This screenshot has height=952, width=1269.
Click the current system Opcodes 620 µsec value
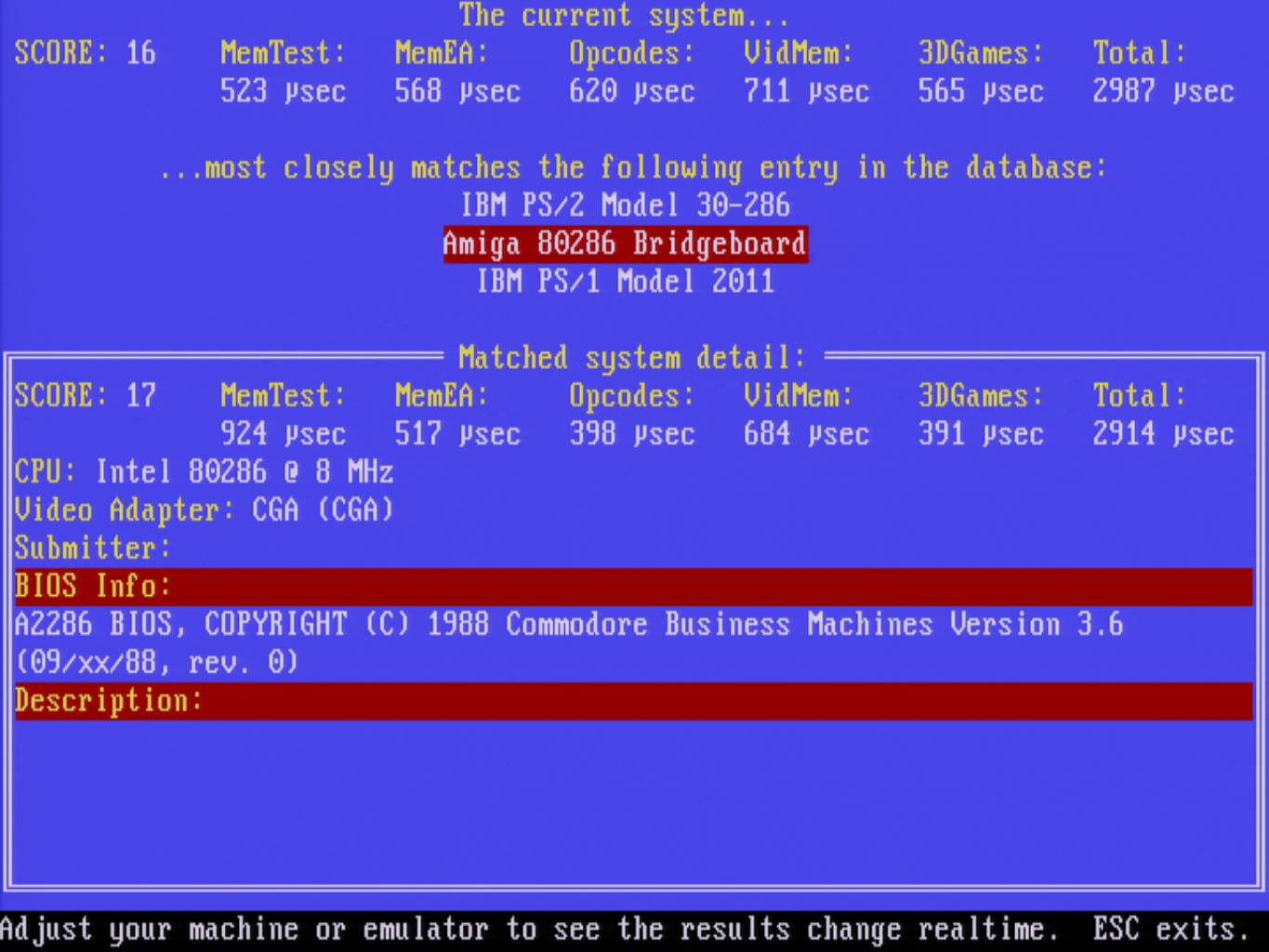coord(632,91)
